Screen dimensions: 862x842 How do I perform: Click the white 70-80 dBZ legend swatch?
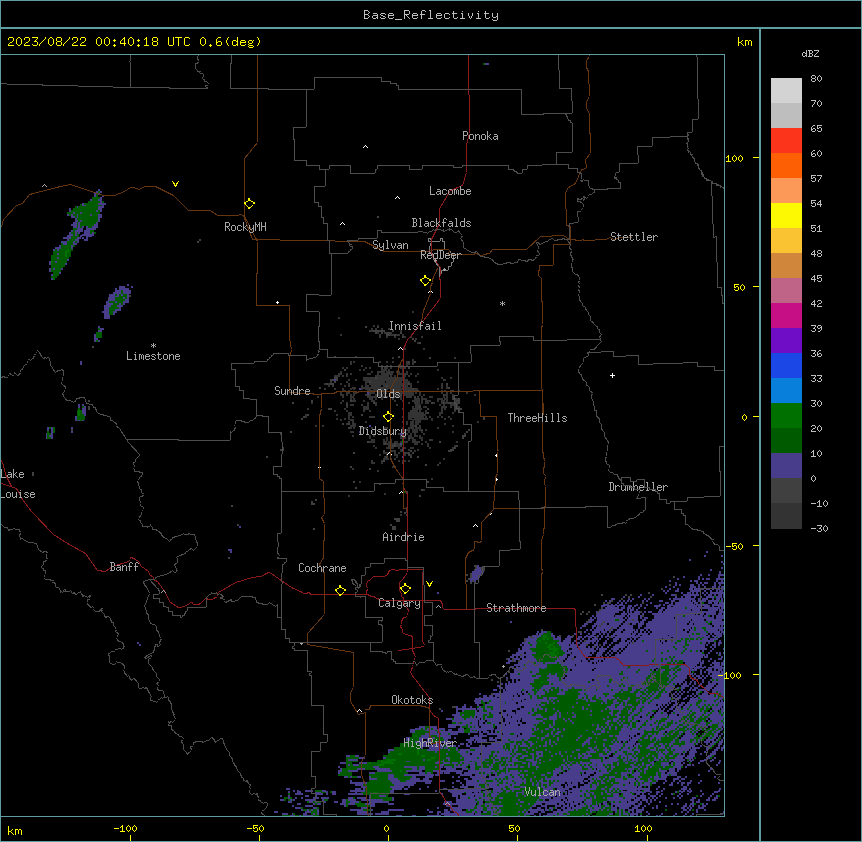(x=786, y=91)
